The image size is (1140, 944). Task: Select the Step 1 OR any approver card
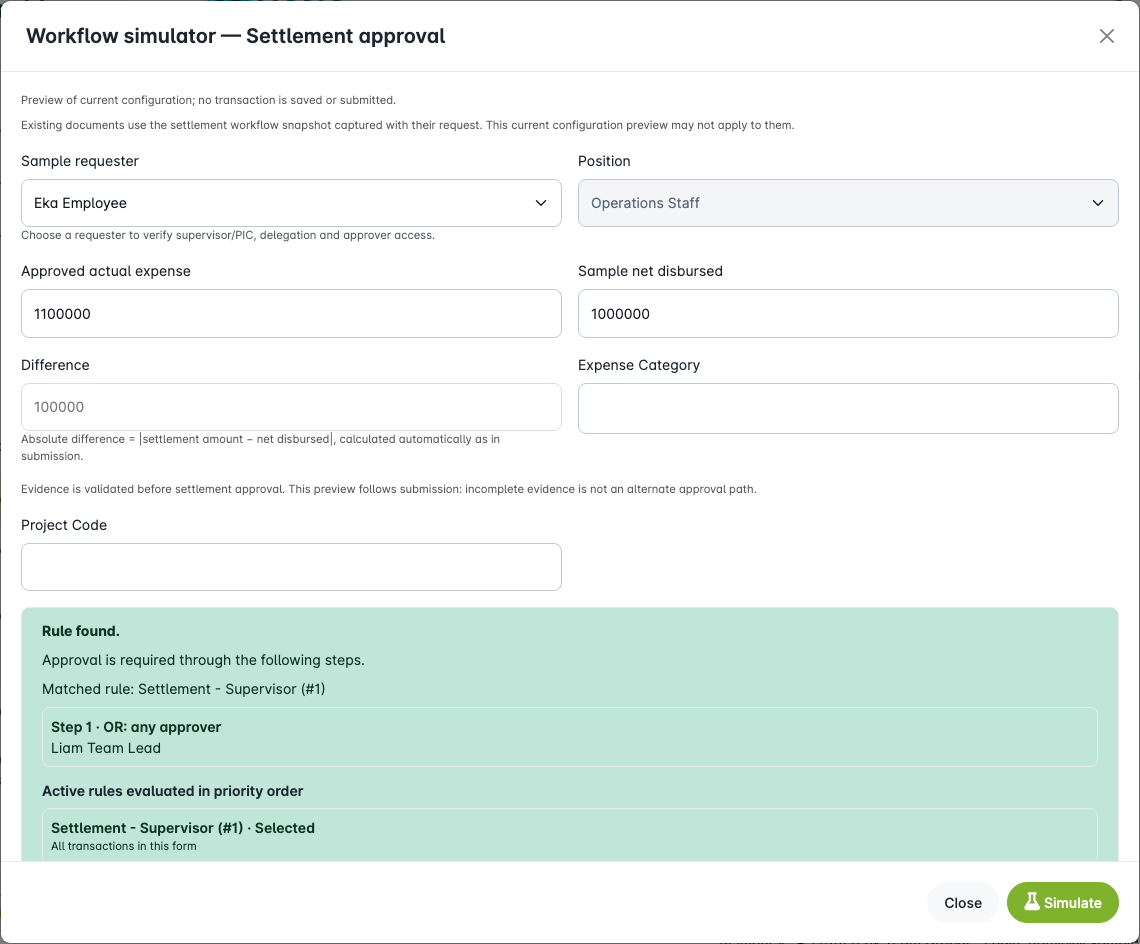(569, 737)
